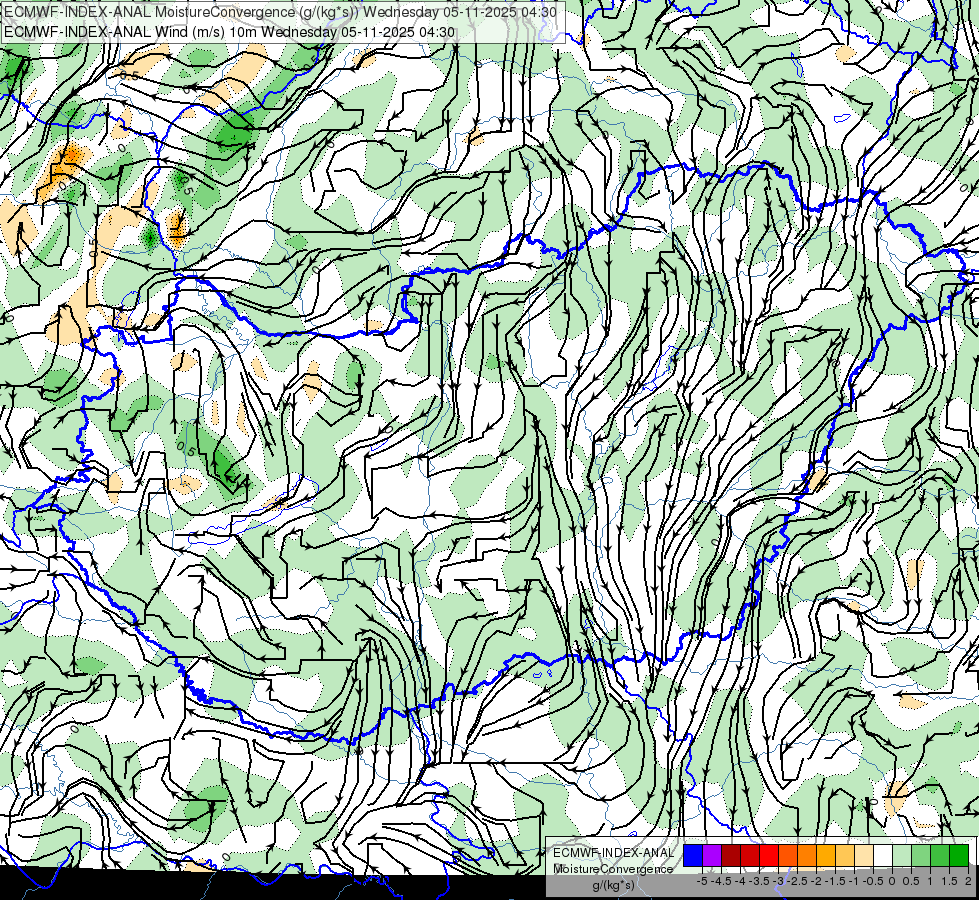
Task: Select the white legend swatch
Action: click(x=883, y=855)
